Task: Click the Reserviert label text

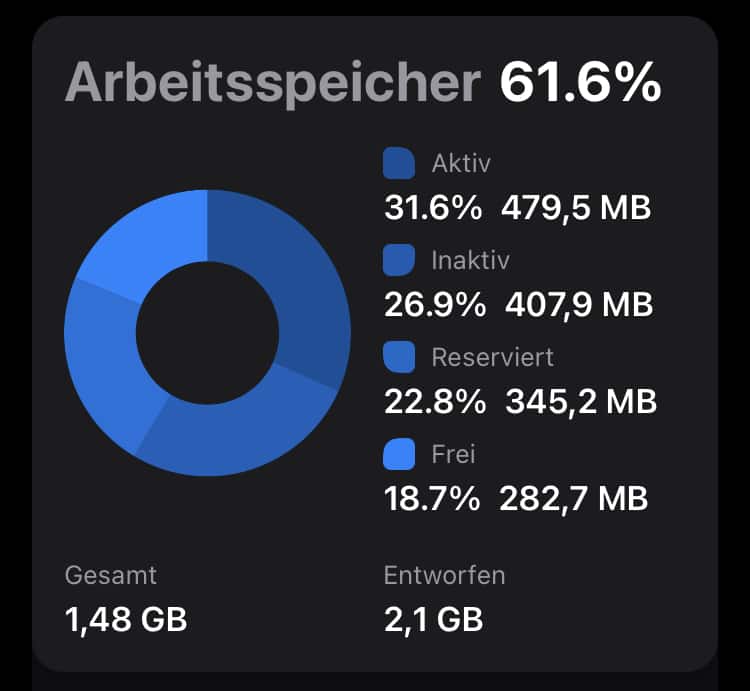Action: click(x=493, y=357)
